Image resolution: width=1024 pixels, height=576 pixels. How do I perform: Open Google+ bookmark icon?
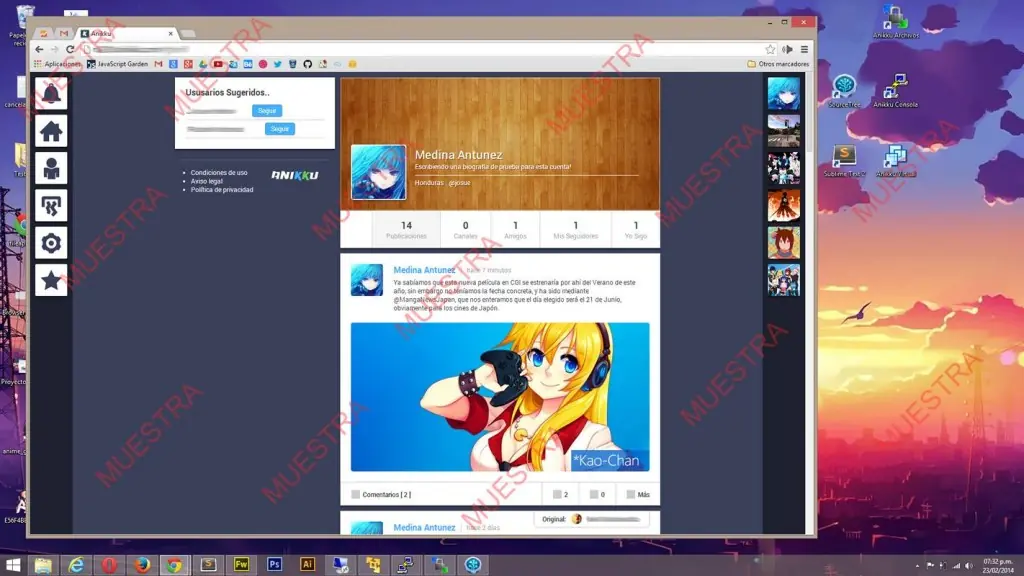(x=188, y=64)
